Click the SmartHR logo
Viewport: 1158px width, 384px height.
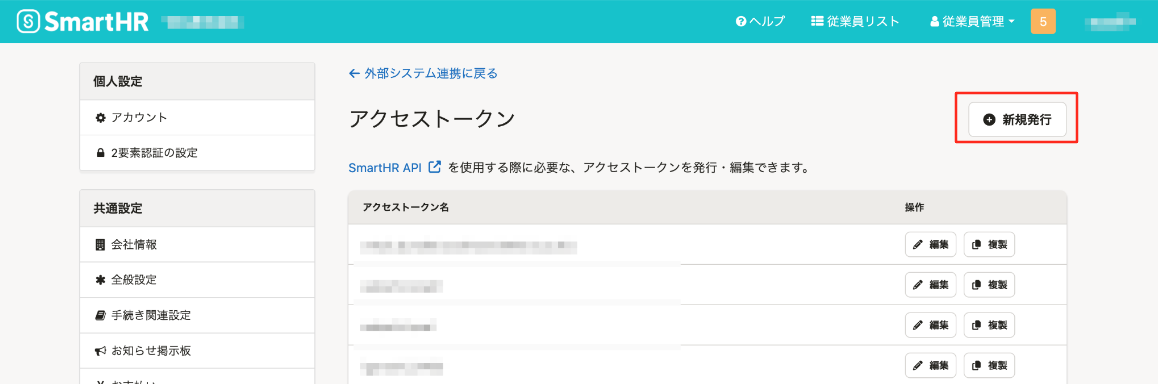click(82, 21)
